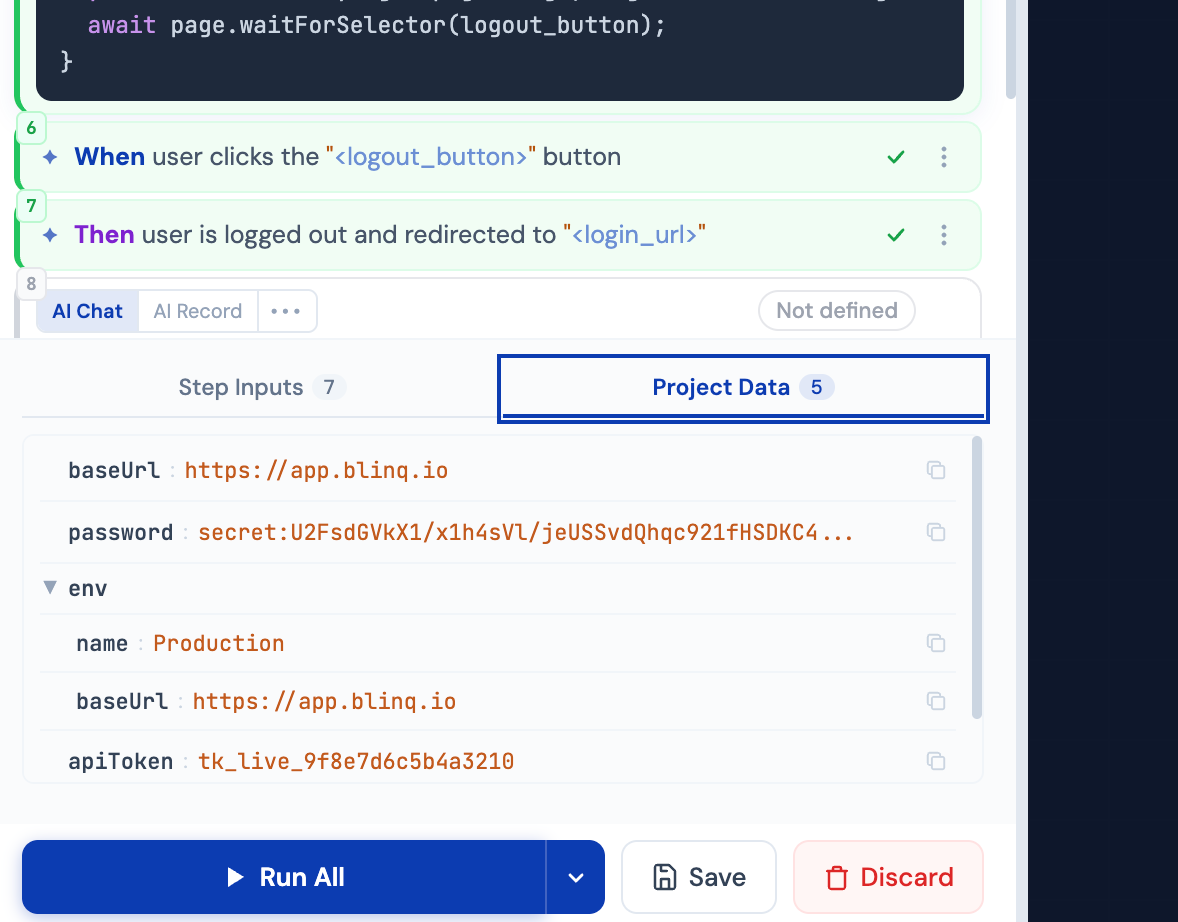Click the green checkmark on step 6
Screen dimensions: 1178x922
click(896, 156)
